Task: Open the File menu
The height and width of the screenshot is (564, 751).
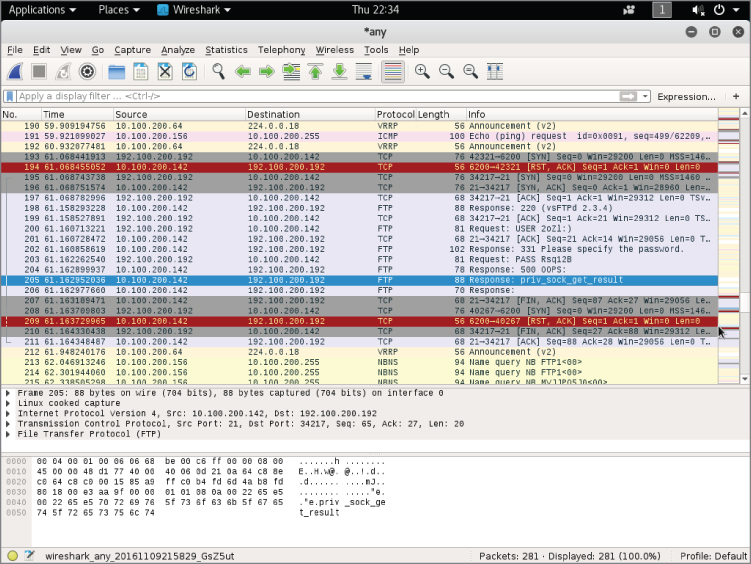Action: coord(15,50)
